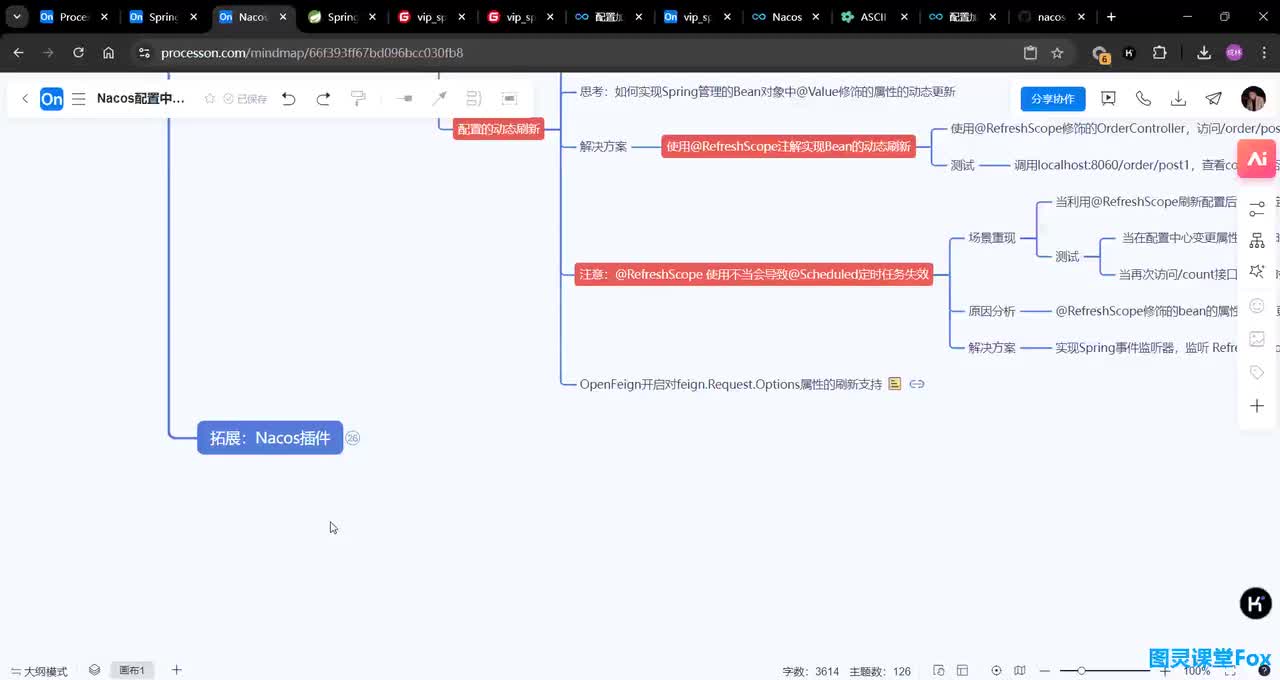Start presentation play mode
1280x680 pixels.
pyautogui.click(x=1108, y=99)
